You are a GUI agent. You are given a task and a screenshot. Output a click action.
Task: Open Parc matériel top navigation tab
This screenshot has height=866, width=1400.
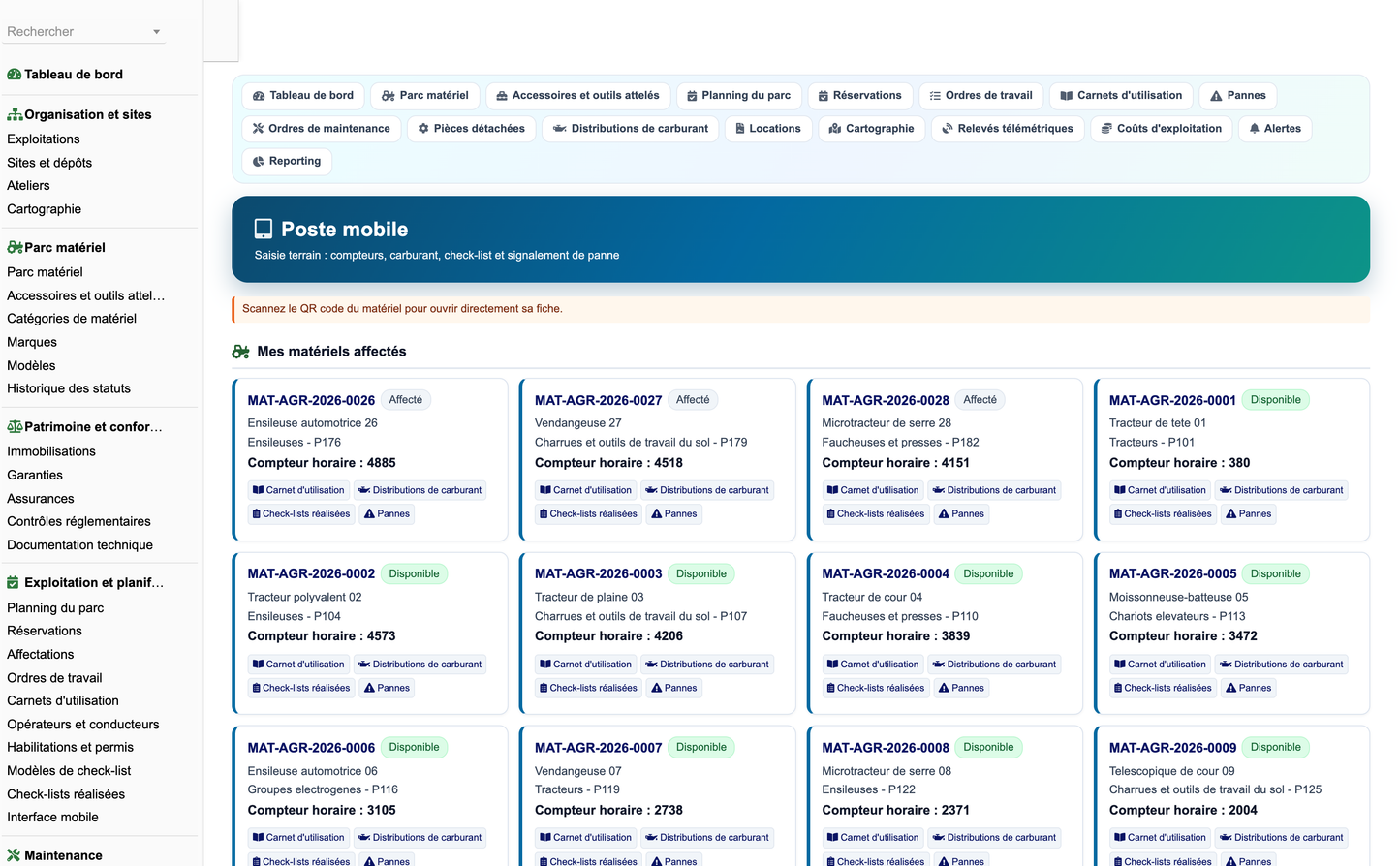[425, 95]
